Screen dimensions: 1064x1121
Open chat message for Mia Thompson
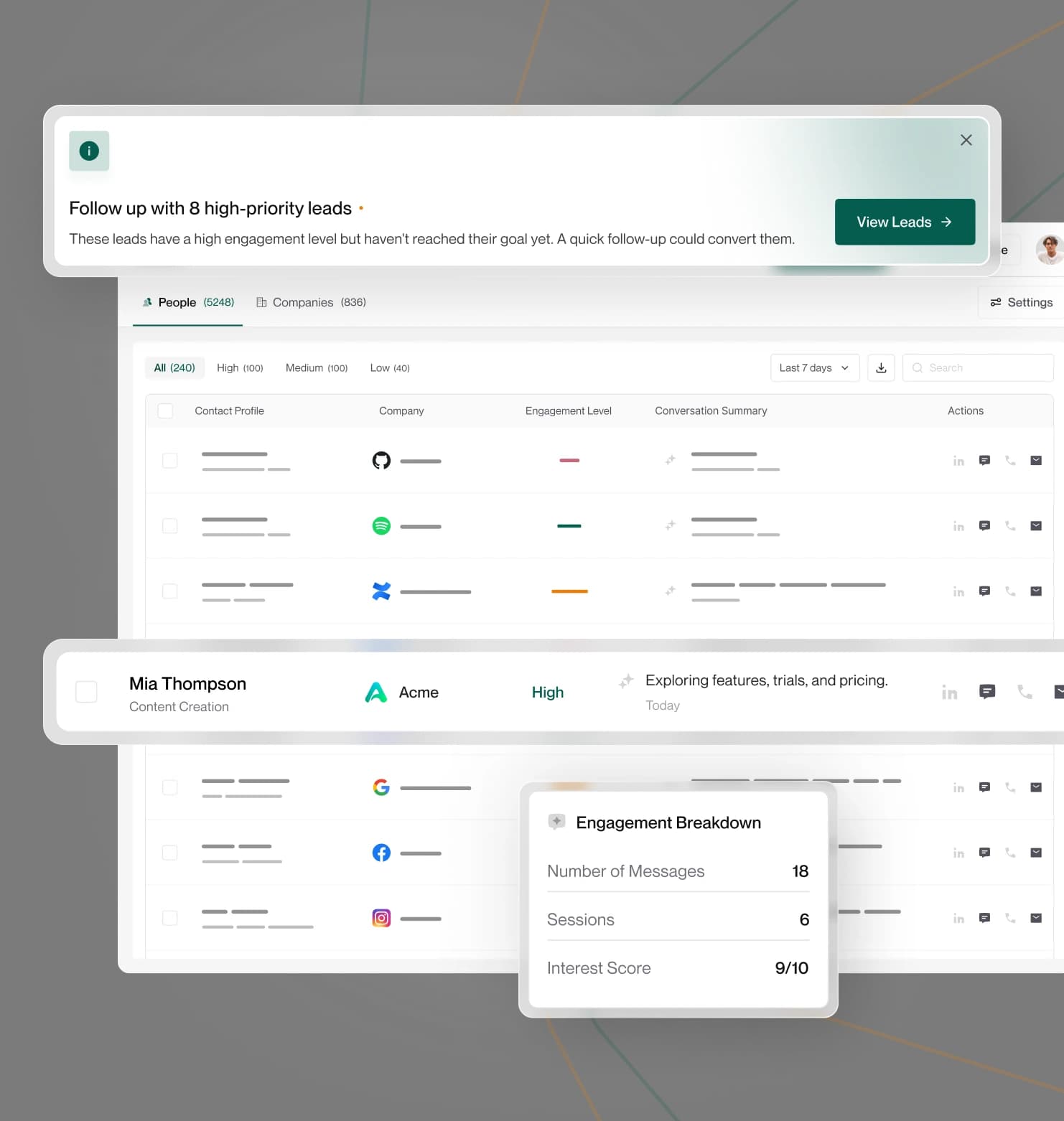pyautogui.click(x=987, y=691)
